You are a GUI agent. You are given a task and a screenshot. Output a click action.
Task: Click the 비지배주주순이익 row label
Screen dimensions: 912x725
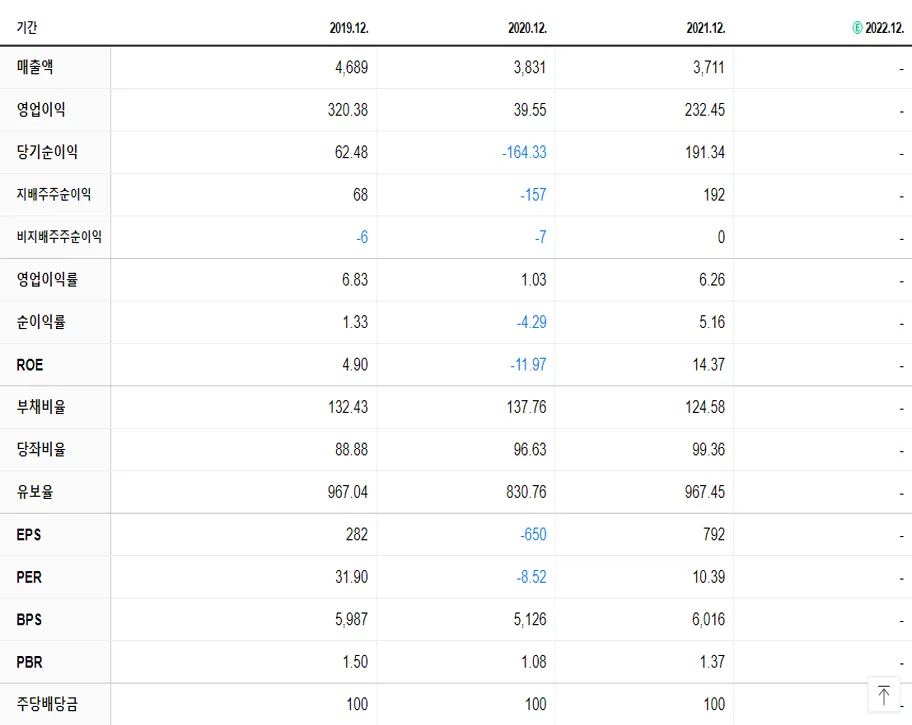click(59, 237)
